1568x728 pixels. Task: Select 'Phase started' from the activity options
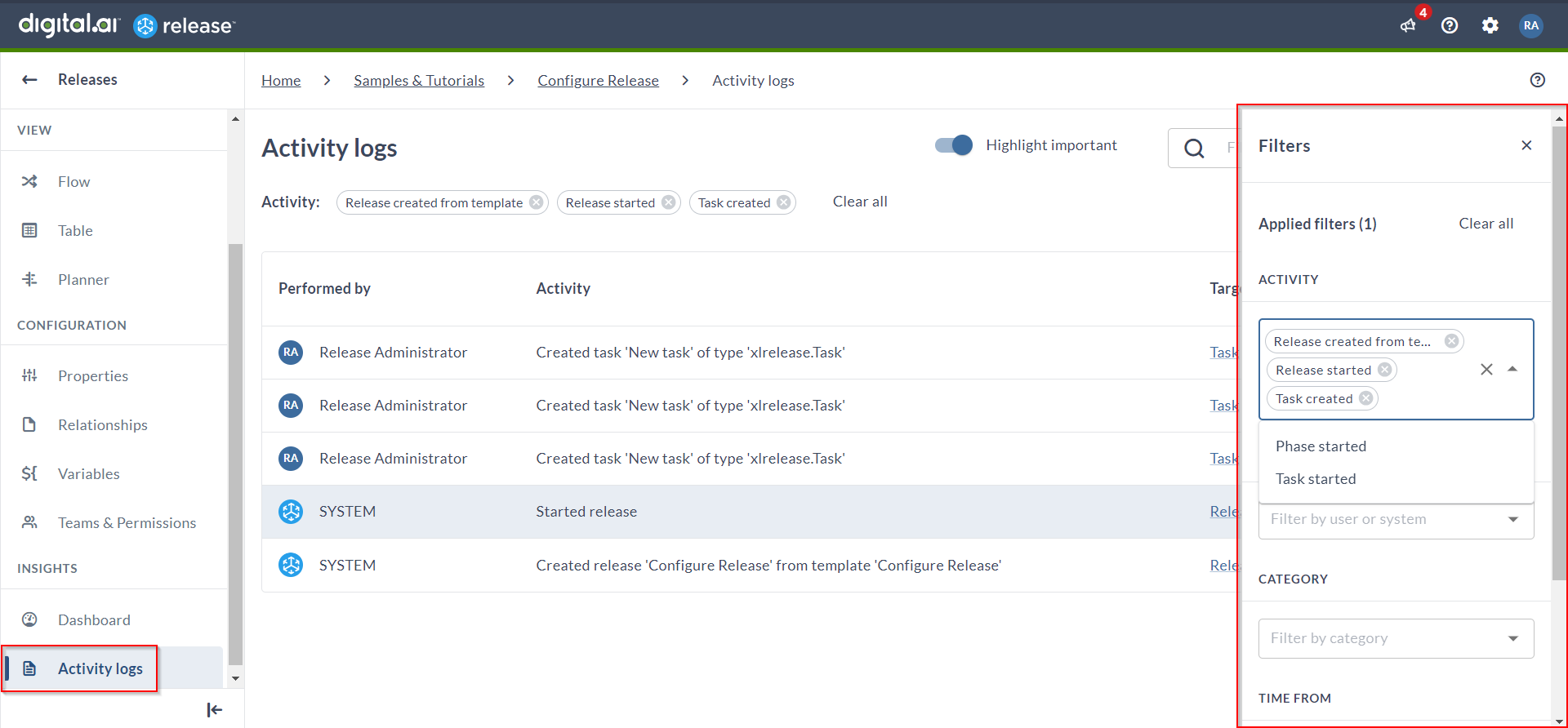(1396, 446)
